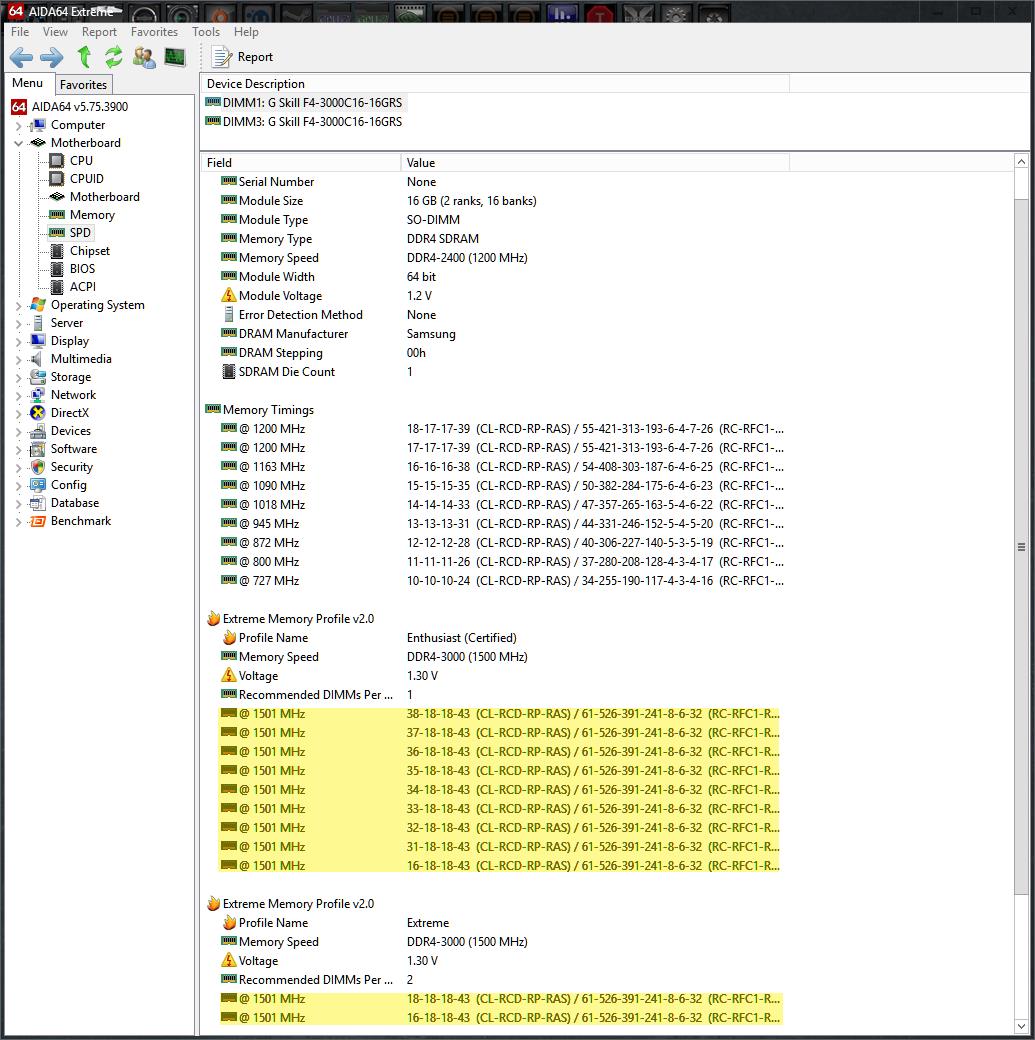Click the Report page icon
The width and height of the screenshot is (1035, 1040).
221,57
